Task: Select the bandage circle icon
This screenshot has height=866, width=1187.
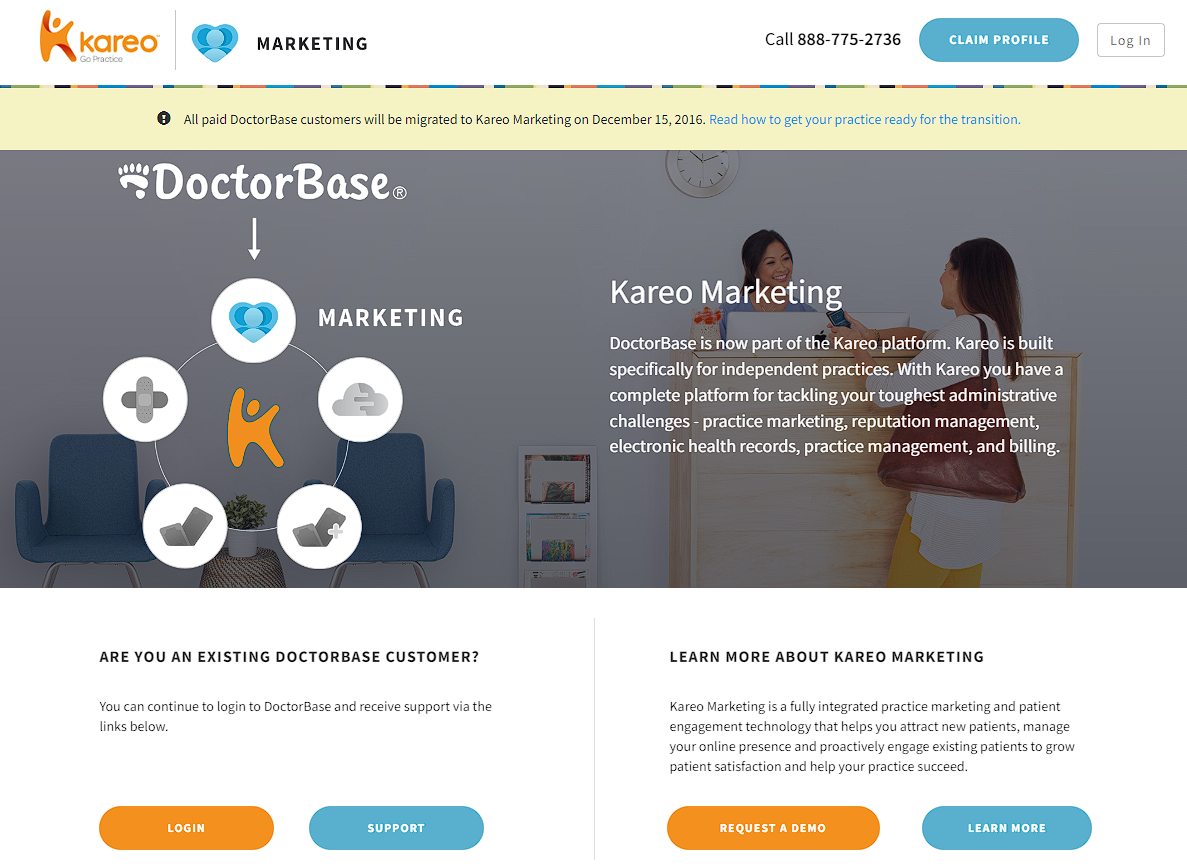Action: click(145, 399)
